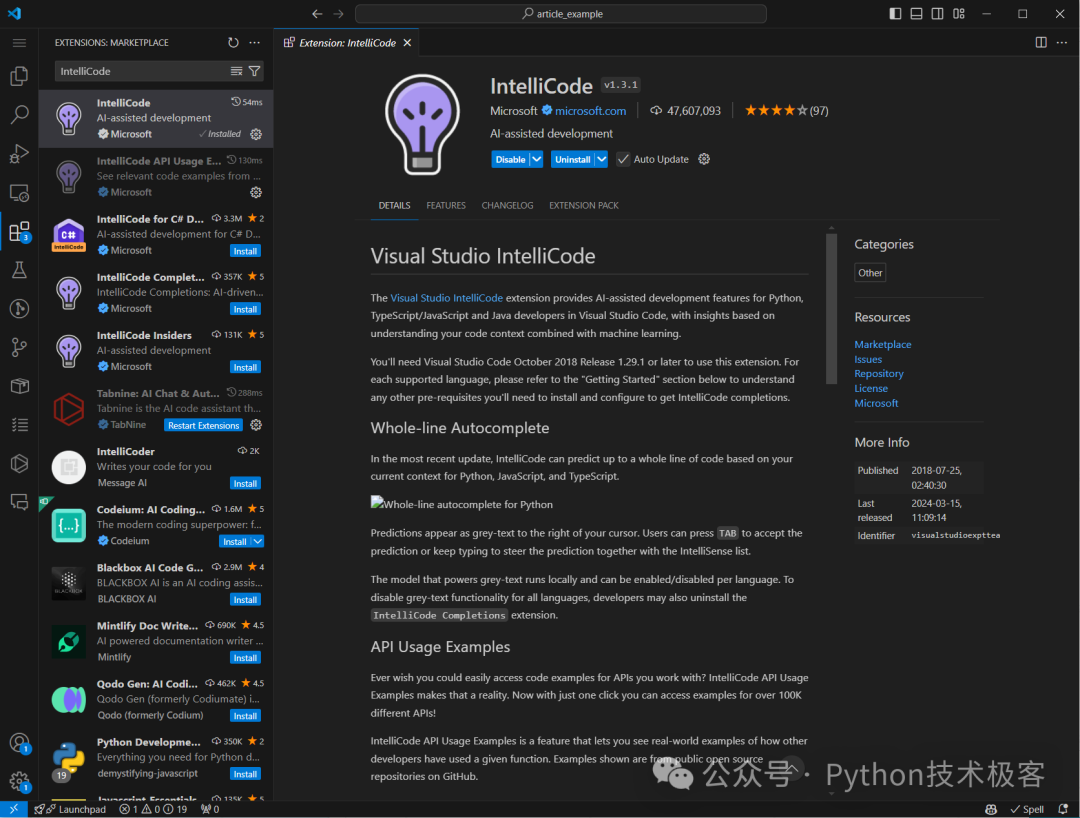
Task: Toggle the Auto Update checkbox
Action: (623, 159)
